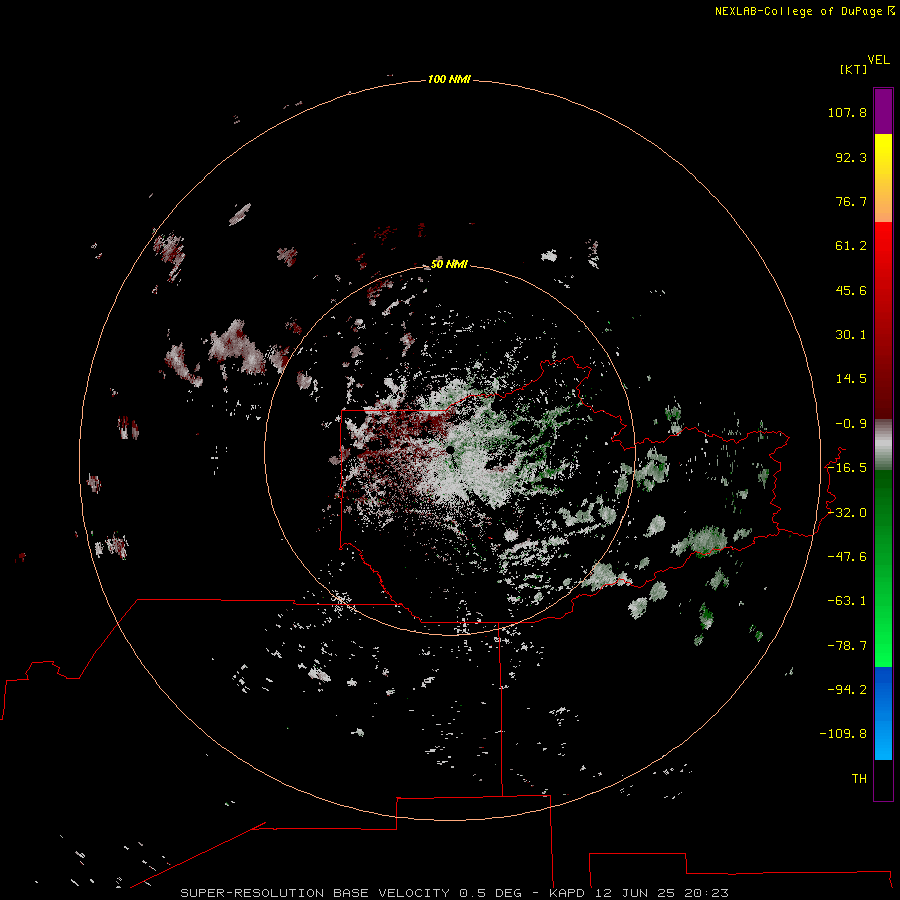The image size is (900, 900).
Task: Click the -78.7 velocity scale value
Action: pos(847,646)
